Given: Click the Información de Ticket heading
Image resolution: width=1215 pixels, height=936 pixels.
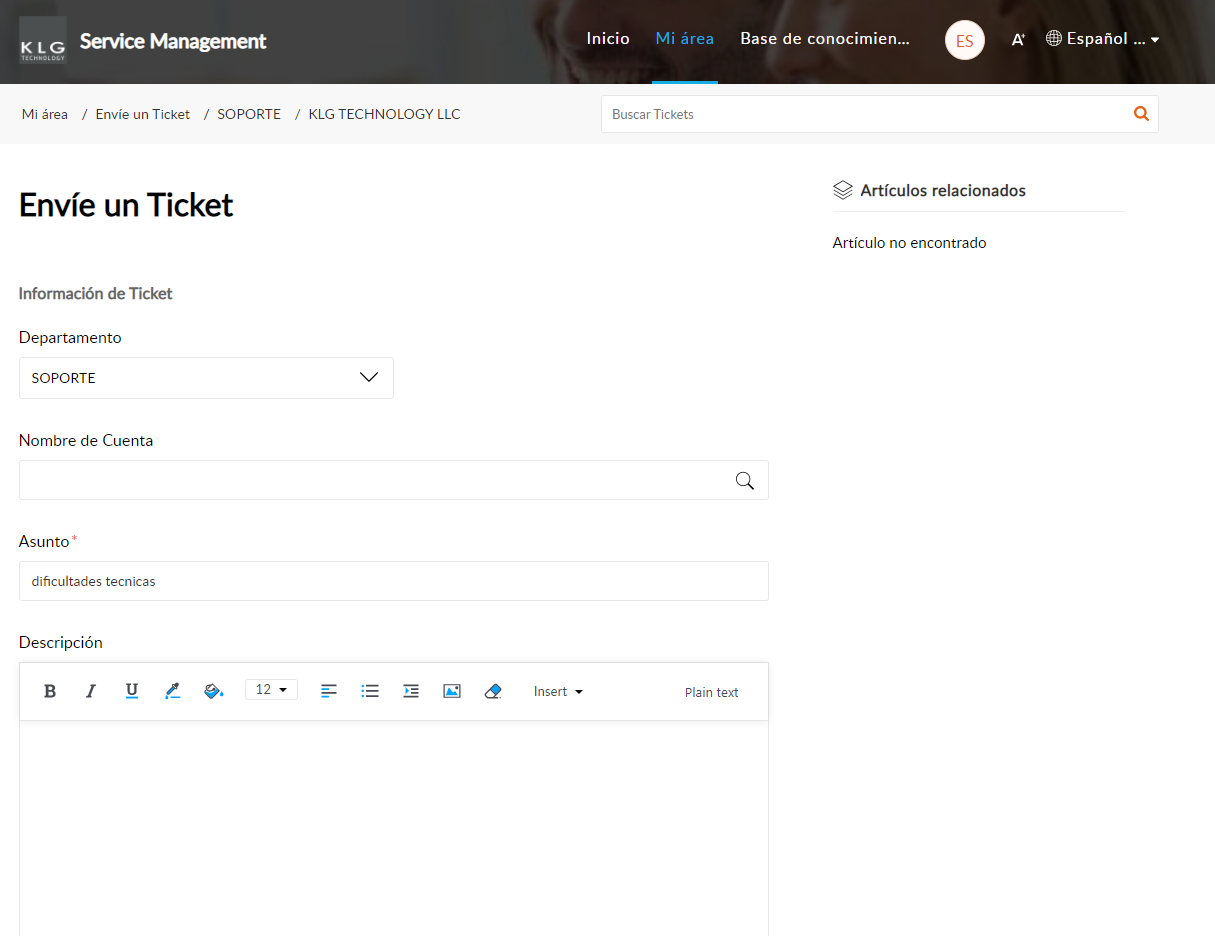Looking at the screenshot, I should tap(96, 294).
